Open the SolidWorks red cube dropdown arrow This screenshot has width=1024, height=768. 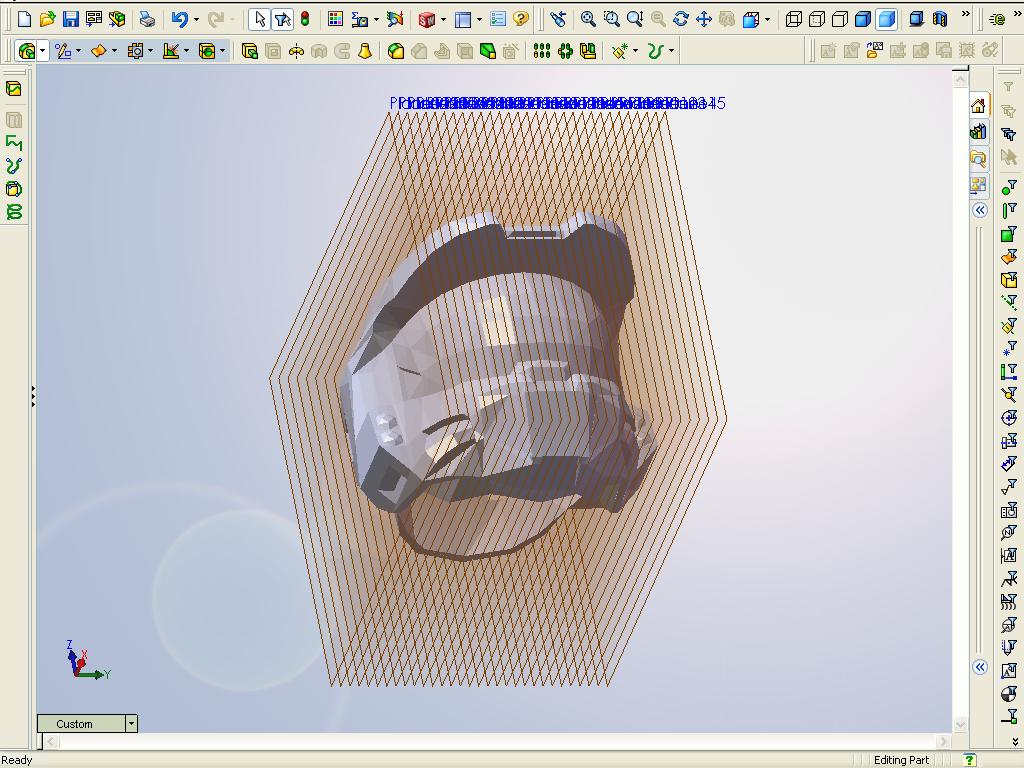point(443,20)
